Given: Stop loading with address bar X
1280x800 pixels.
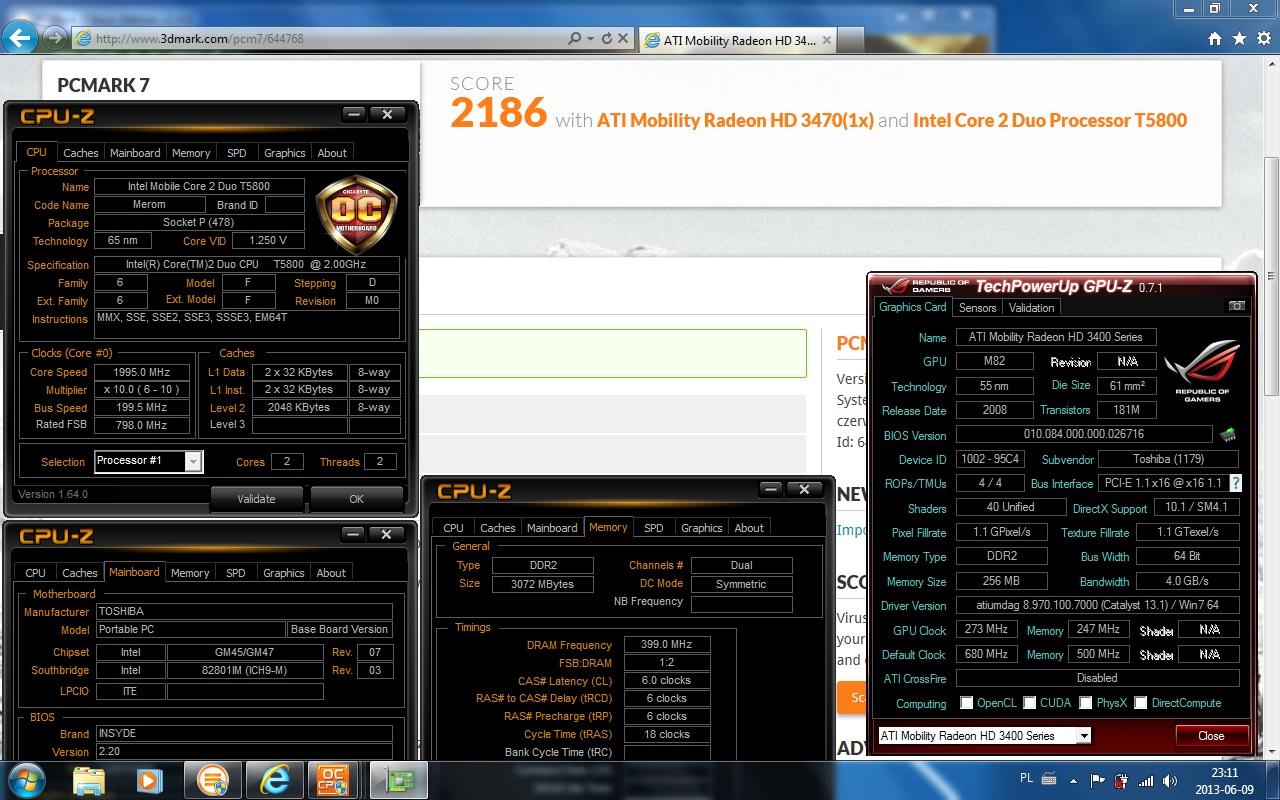Looking at the screenshot, I should point(623,39).
